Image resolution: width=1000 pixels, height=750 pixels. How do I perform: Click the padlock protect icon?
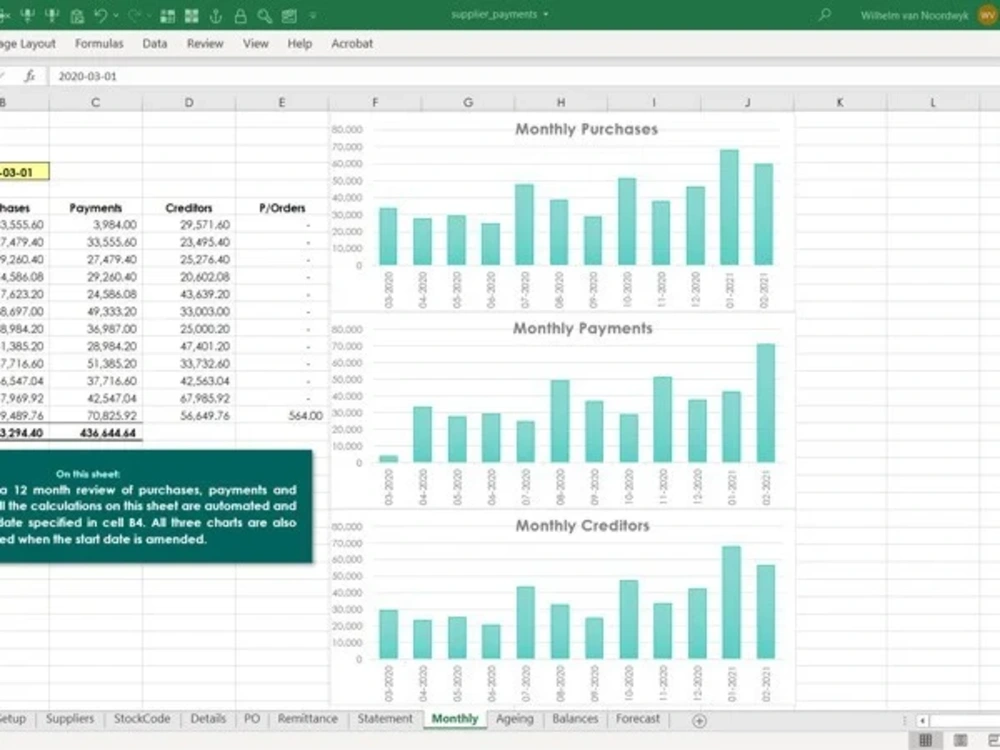pyautogui.click(x=240, y=15)
